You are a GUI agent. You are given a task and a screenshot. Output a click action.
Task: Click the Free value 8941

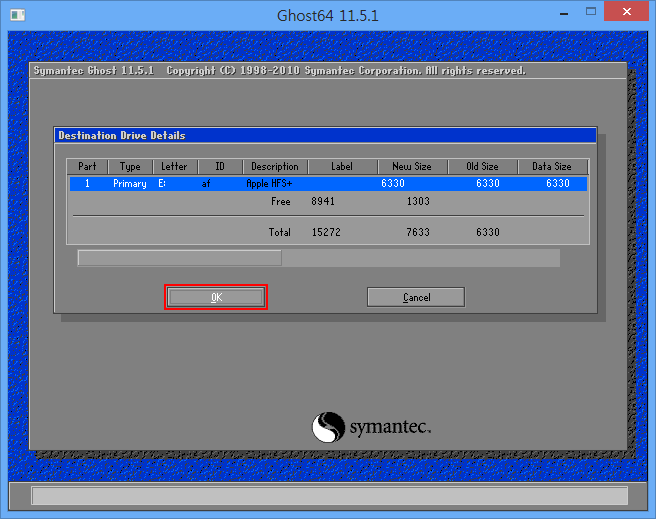pyautogui.click(x=323, y=202)
